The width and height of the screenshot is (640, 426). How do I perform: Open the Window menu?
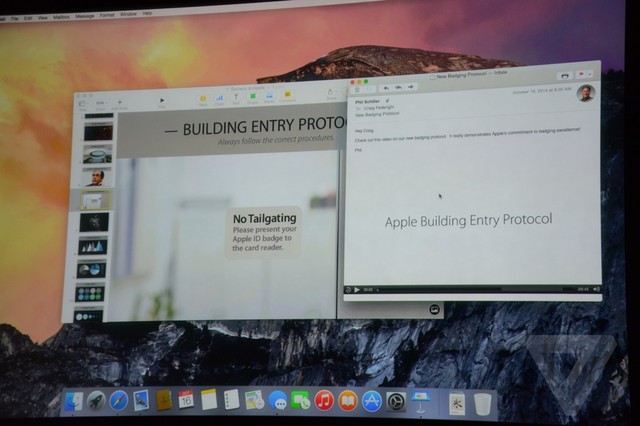[128, 14]
